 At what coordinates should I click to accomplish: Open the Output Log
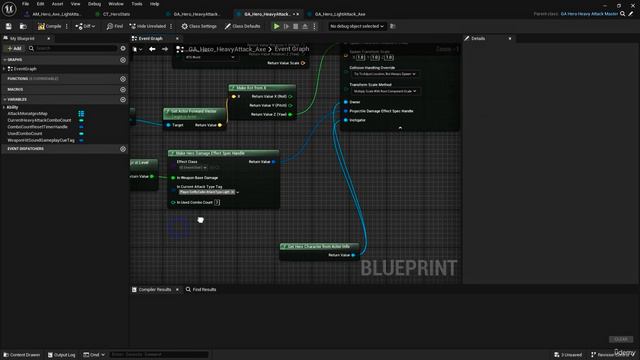62,355
